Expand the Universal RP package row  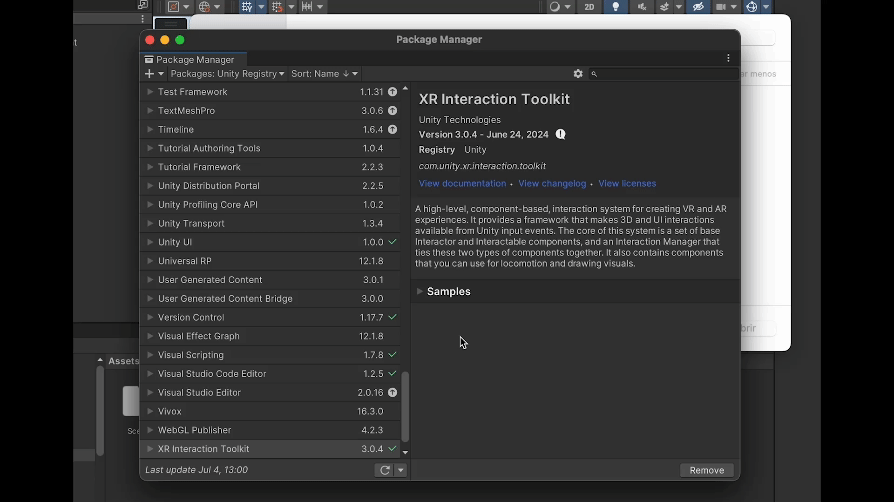pyautogui.click(x=150, y=261)
